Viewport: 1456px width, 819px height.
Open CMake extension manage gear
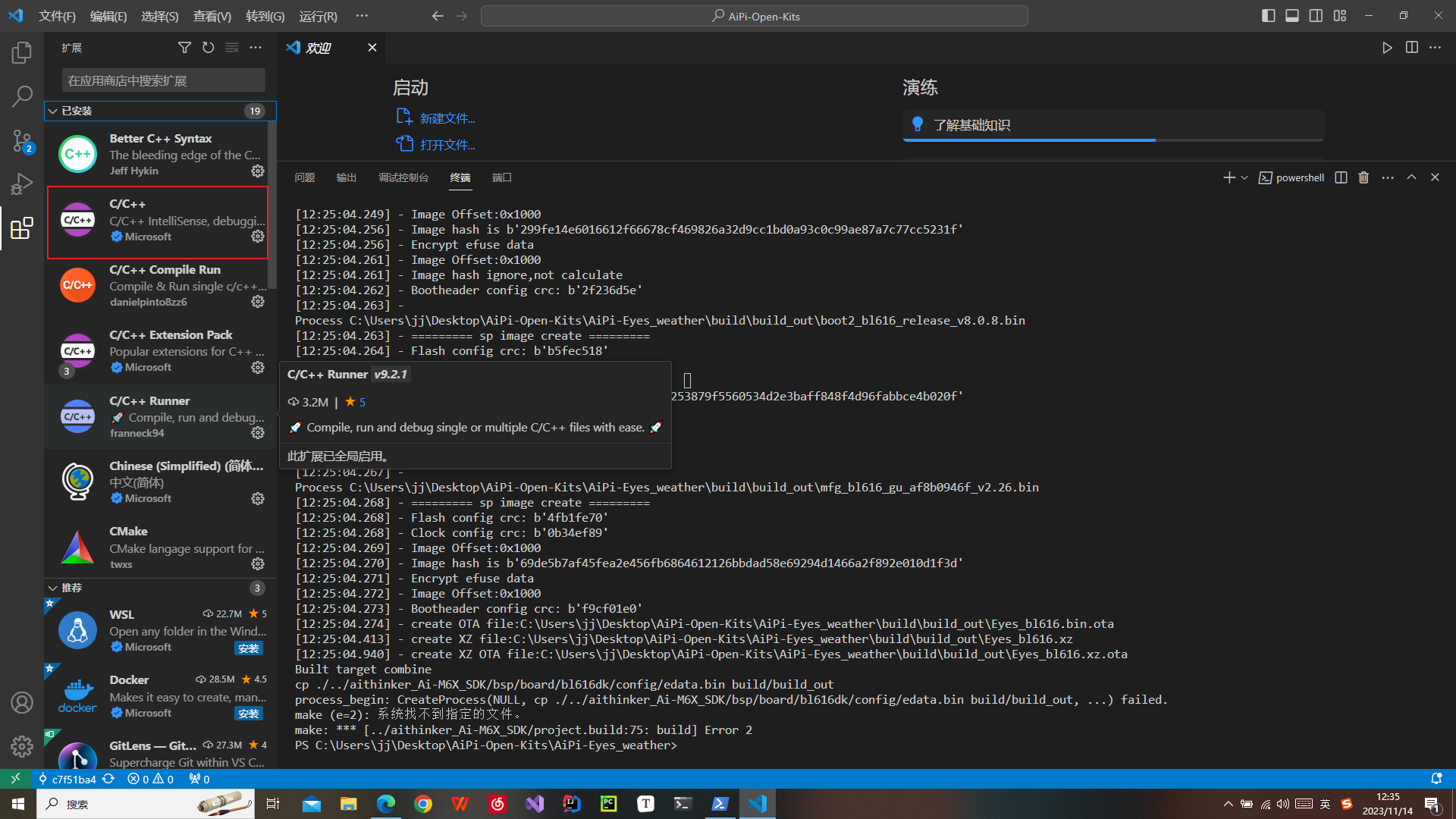tap(258, 564)
